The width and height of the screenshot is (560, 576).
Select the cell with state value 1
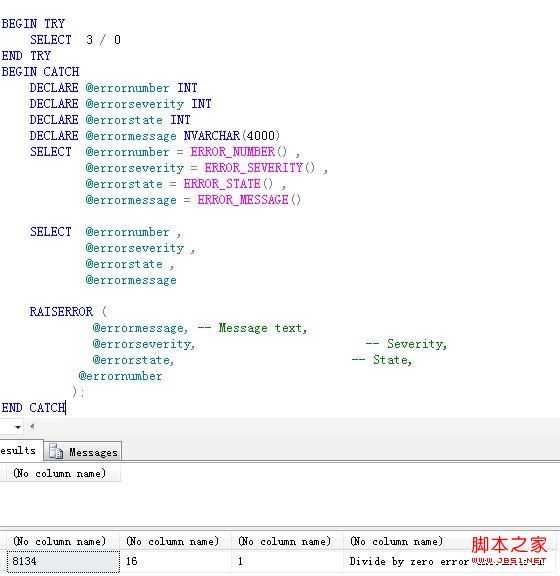[287, 561]
